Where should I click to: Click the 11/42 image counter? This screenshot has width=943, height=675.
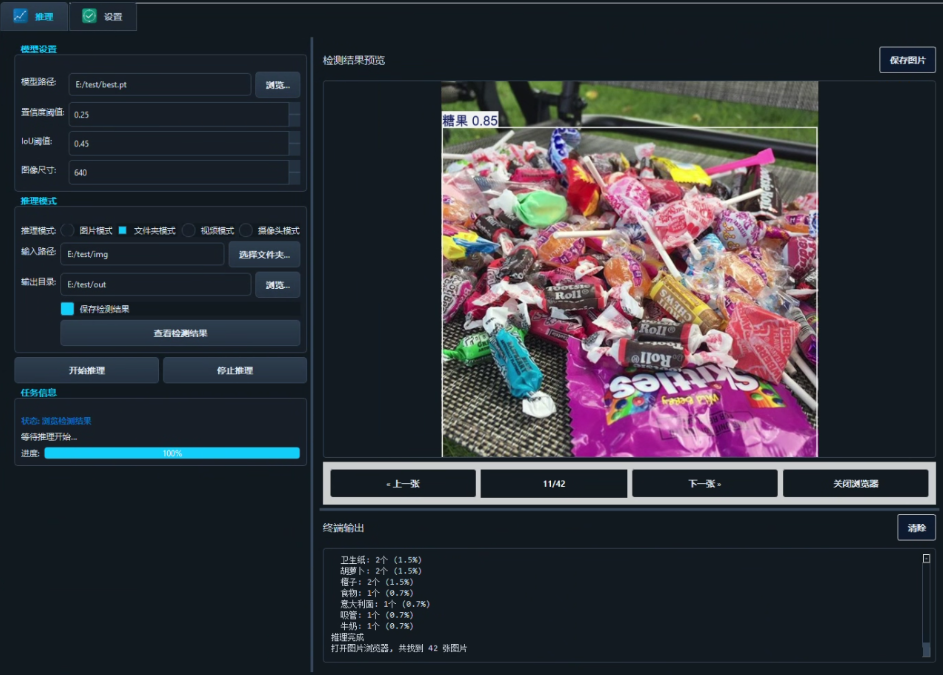(553, 484)
